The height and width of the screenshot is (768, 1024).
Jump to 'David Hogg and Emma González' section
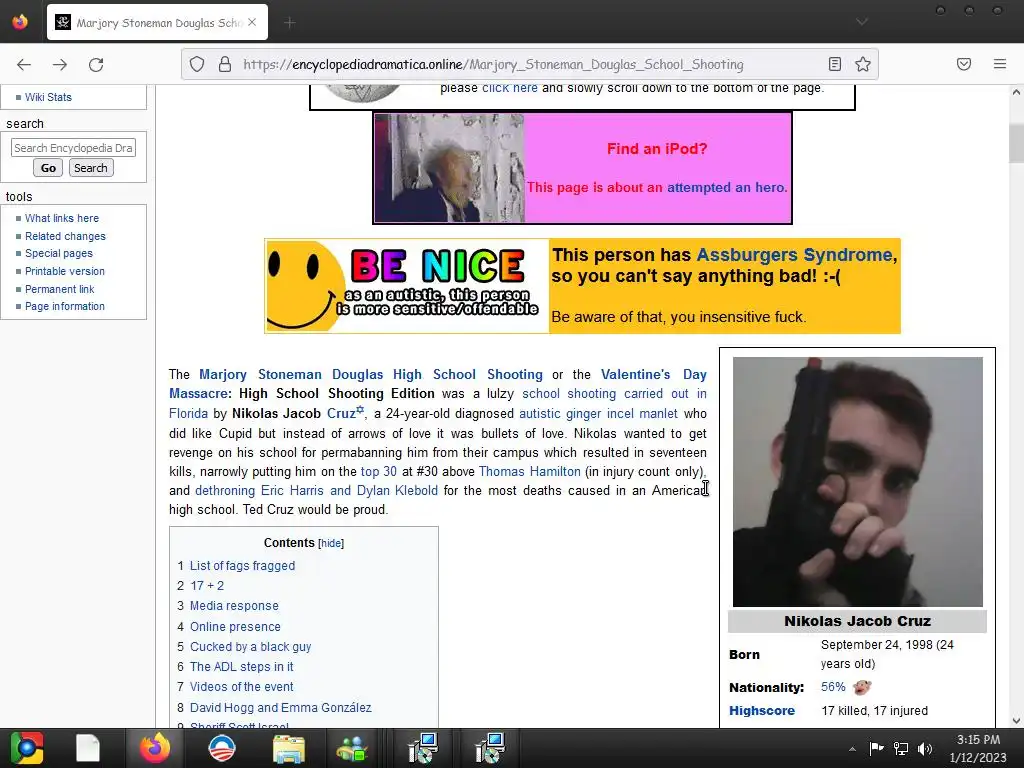tap(281, 708)
